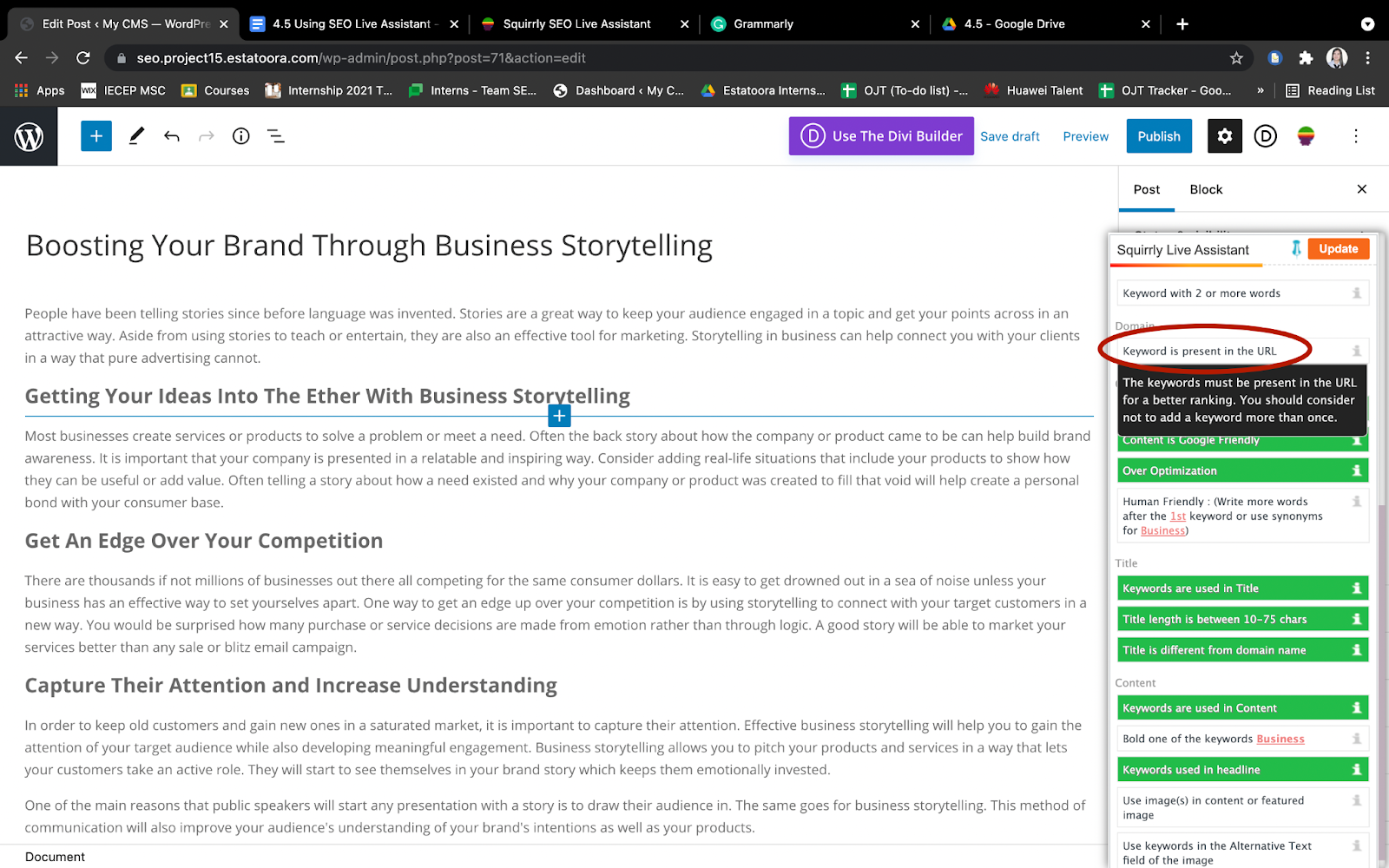Click the blue Publish button

pos(1159,136)
